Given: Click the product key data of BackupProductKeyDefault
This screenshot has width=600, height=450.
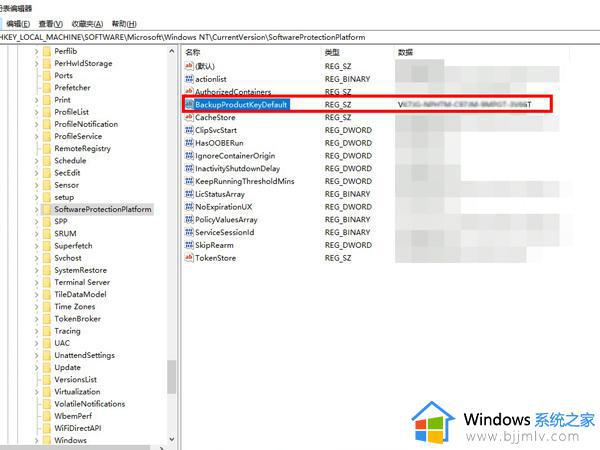Looking at the screenshot, I should pyautogui.click(x=465, y=104).
